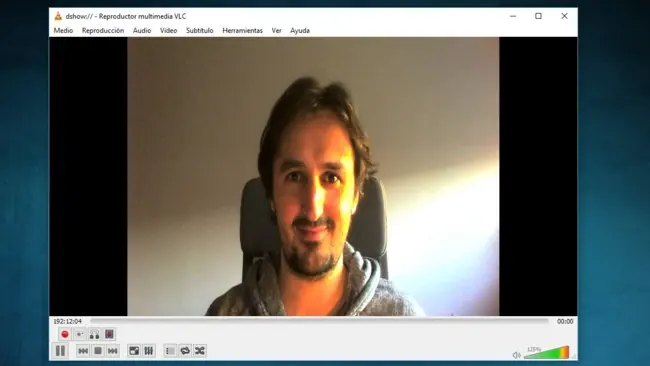The image size is (650, 366).
Task: Click the elapsed time 192:12:04
Action: 68,321
